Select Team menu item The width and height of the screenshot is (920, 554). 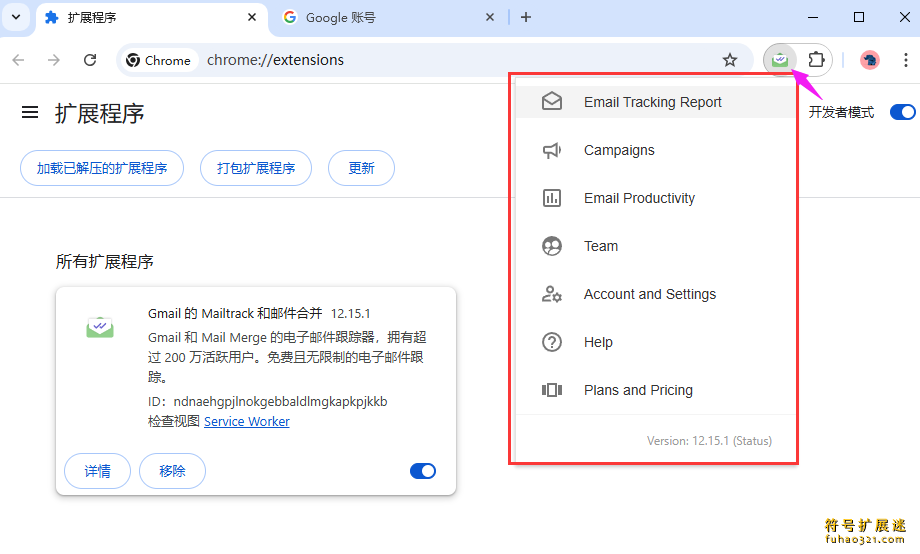pyautogui.click(x=655, y=246)
